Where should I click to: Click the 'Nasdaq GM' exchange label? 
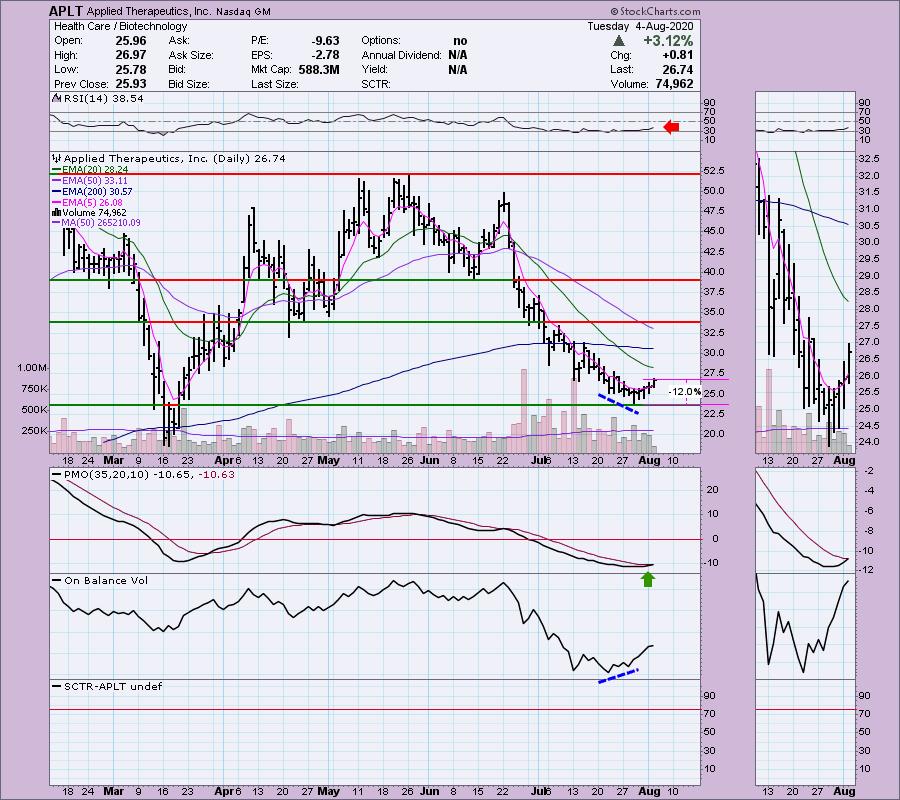click(x=243, y=11)
